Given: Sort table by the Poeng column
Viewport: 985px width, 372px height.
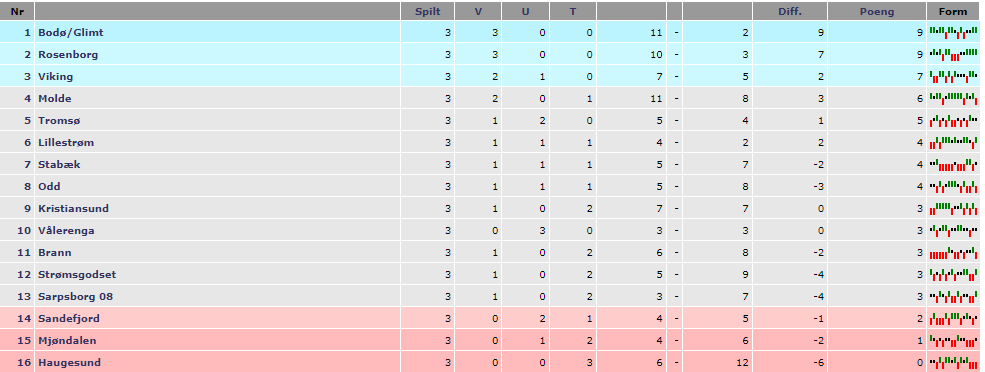Looking at the screenshot, I should click(877, 11).
